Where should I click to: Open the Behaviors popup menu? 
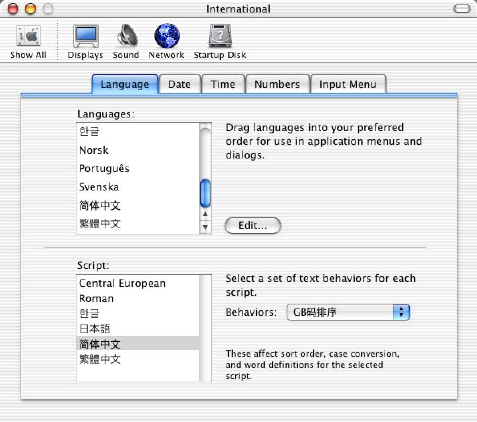pyautogui.click(x=348, y=312)
